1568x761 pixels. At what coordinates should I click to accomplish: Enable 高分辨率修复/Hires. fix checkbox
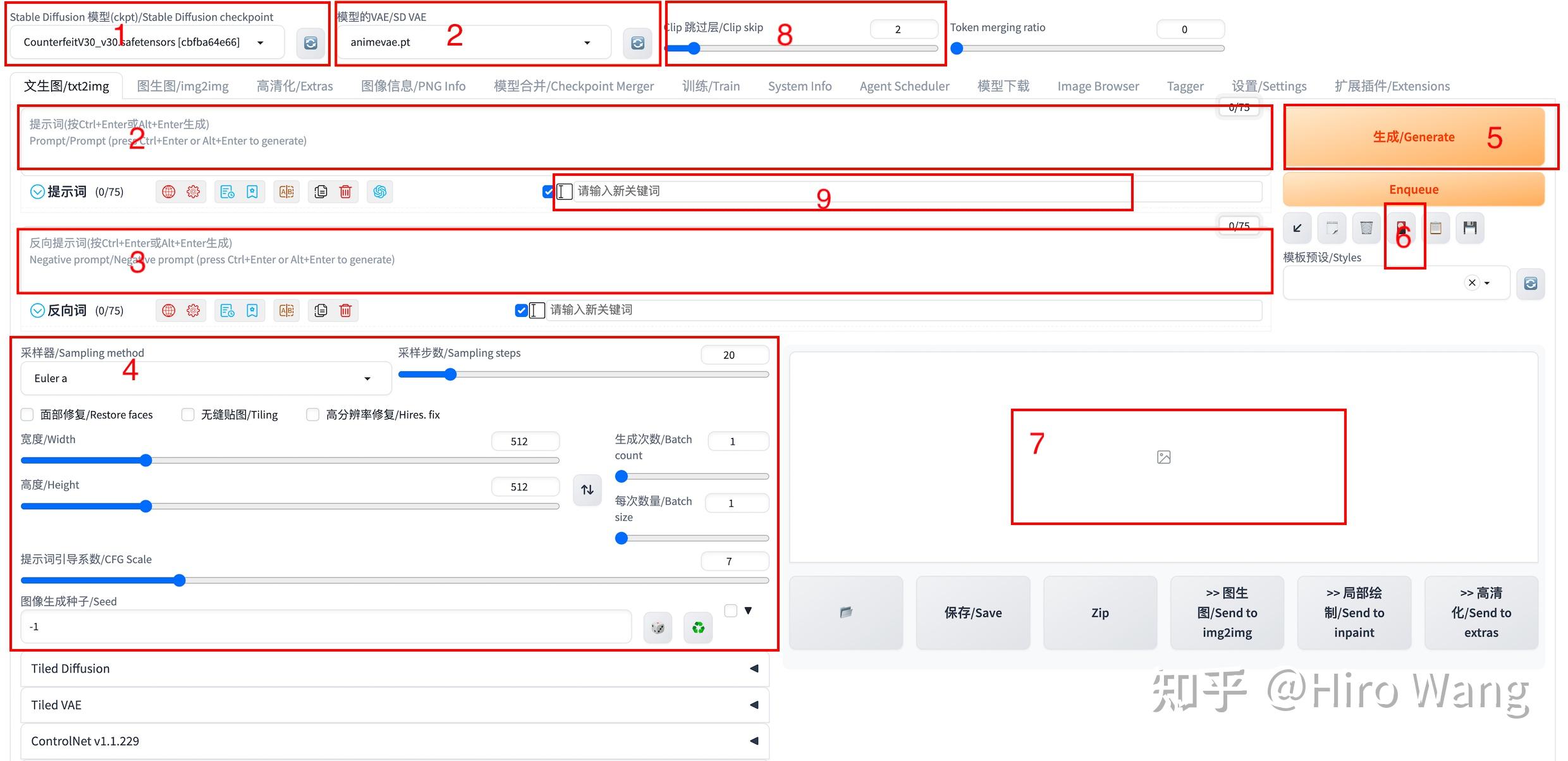point(312,414)
